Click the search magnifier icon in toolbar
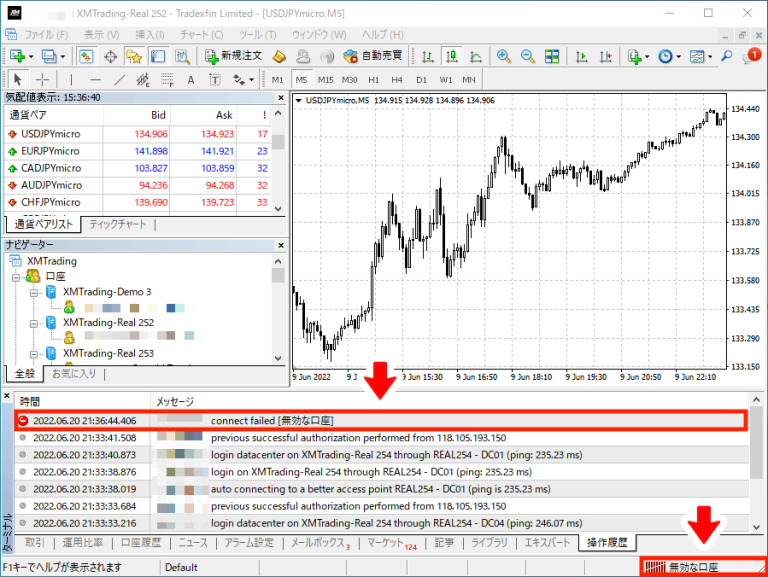Screen dimensions: 768x577 (728, 56)
